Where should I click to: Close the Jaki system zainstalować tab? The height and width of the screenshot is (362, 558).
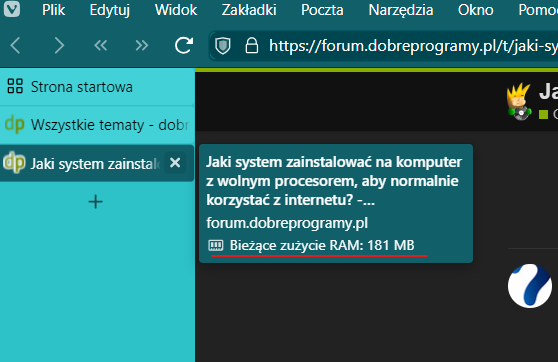tap(175, 163)
